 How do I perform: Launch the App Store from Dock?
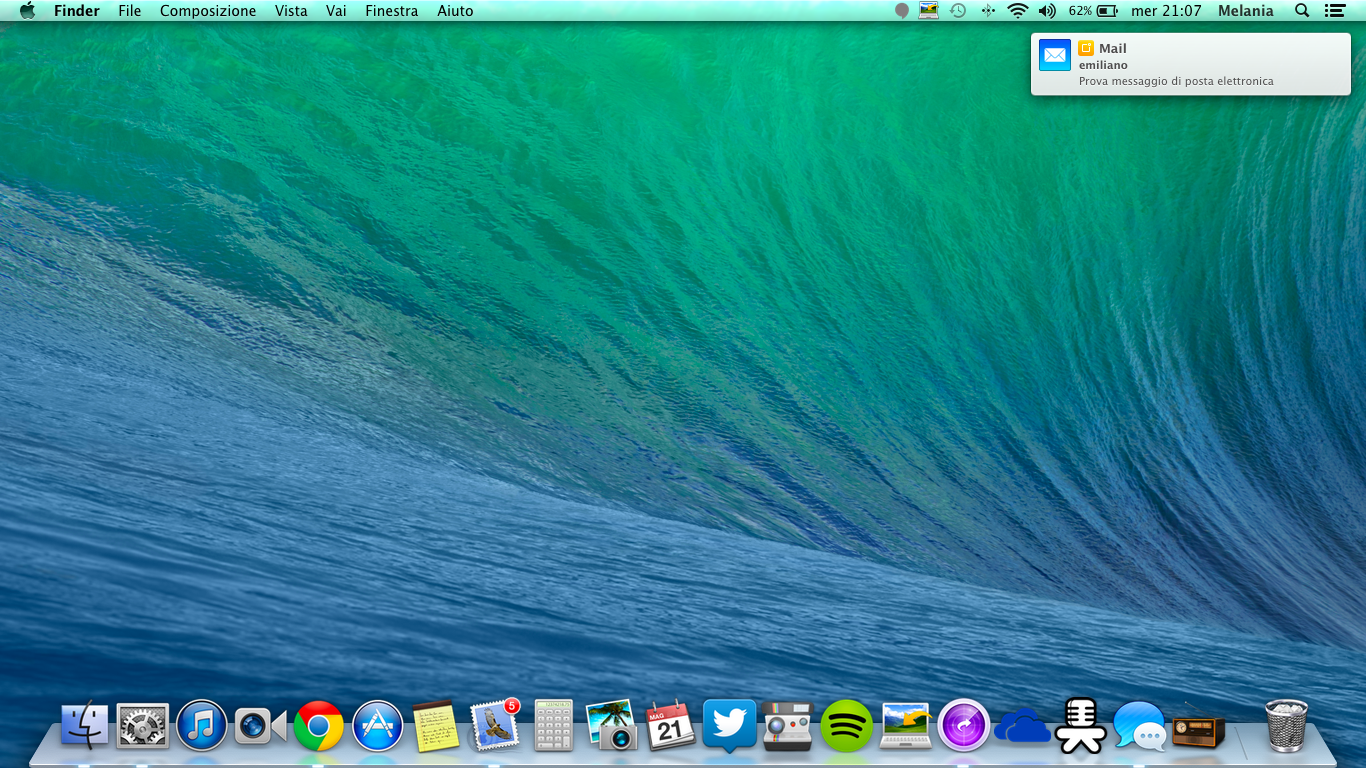coord(377,726)
